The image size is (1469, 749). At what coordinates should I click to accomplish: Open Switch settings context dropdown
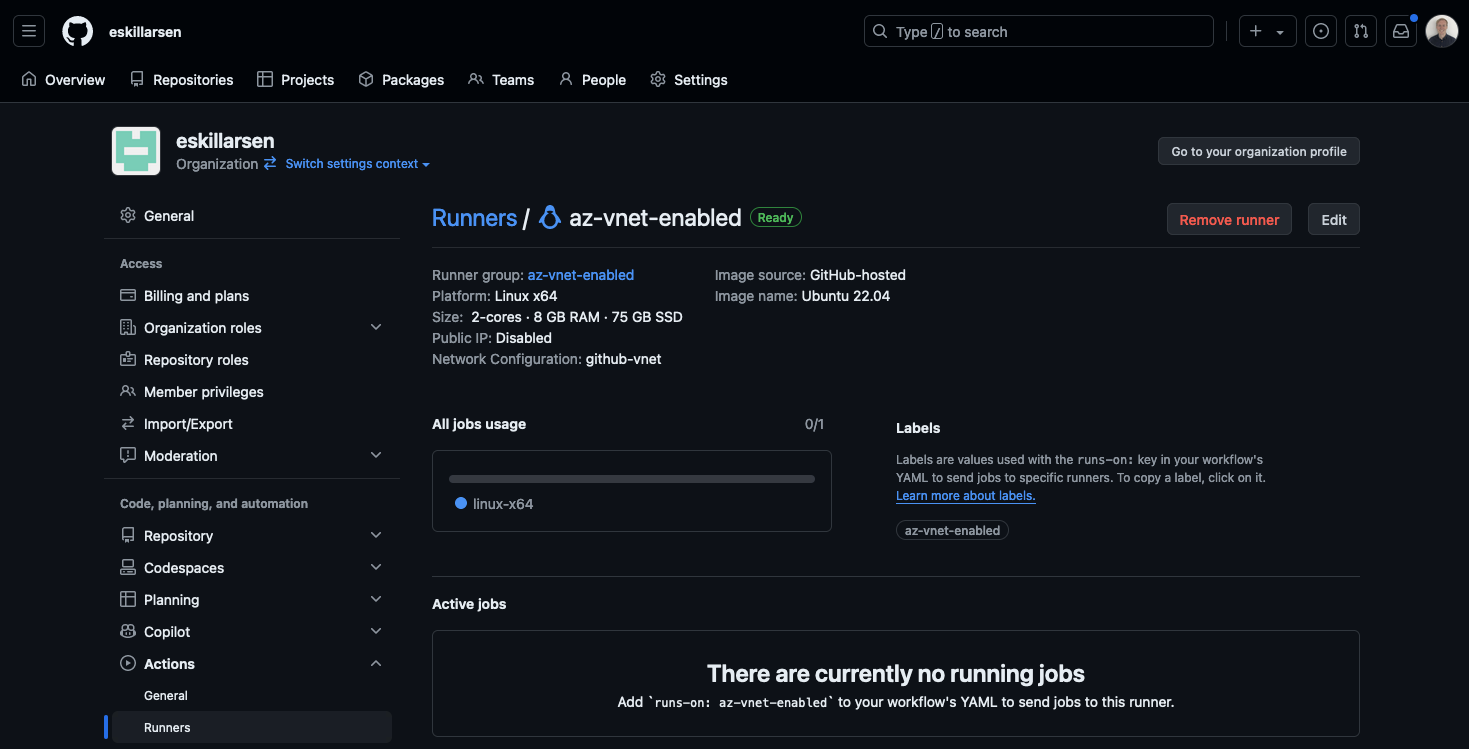[x=357, y=164]
